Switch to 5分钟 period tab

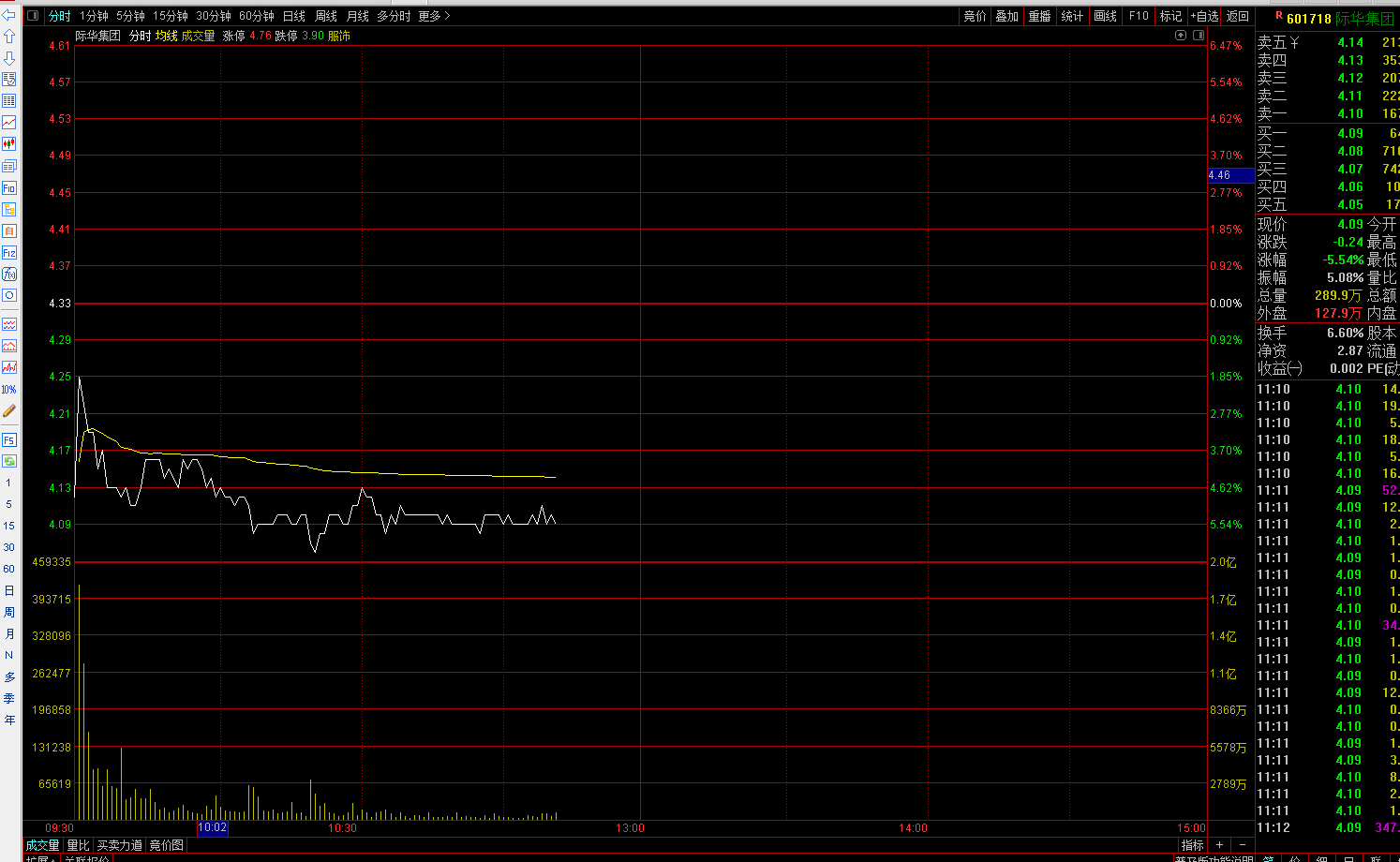[130, 16]
